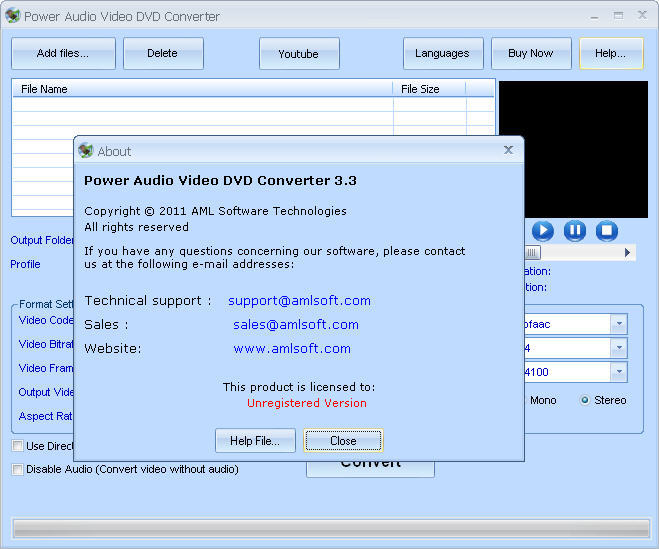Click the File Size column header
This screenshot has height=549, width=659.
click(429, 89)
